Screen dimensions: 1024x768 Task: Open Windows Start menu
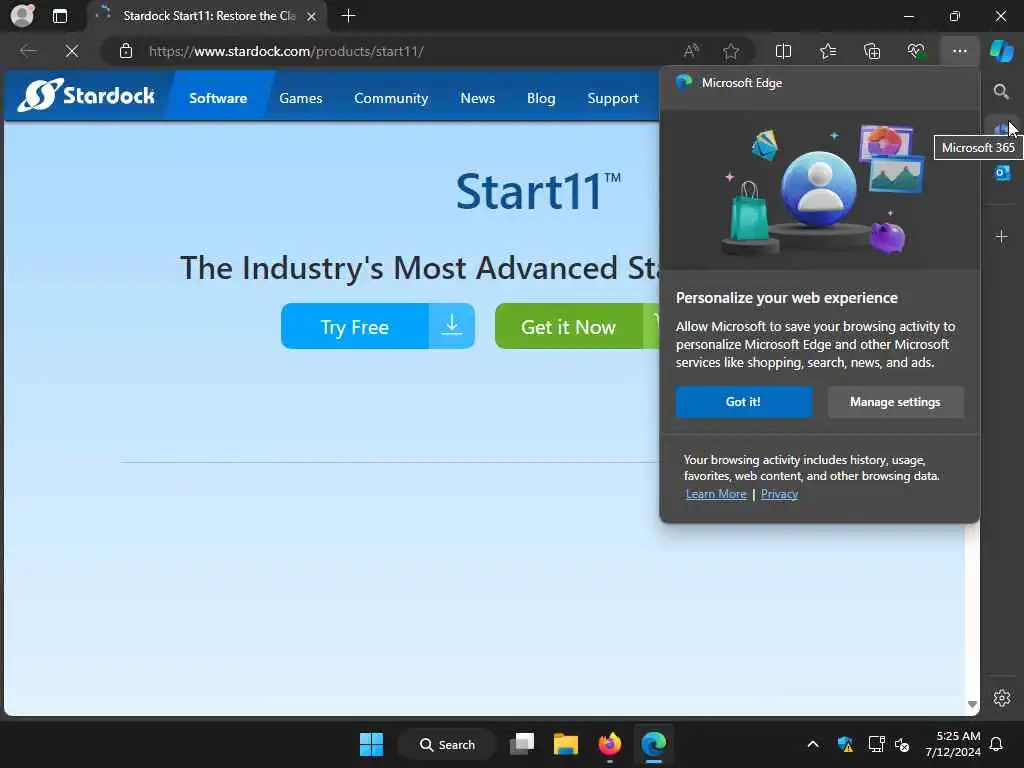tap(372, 744)
